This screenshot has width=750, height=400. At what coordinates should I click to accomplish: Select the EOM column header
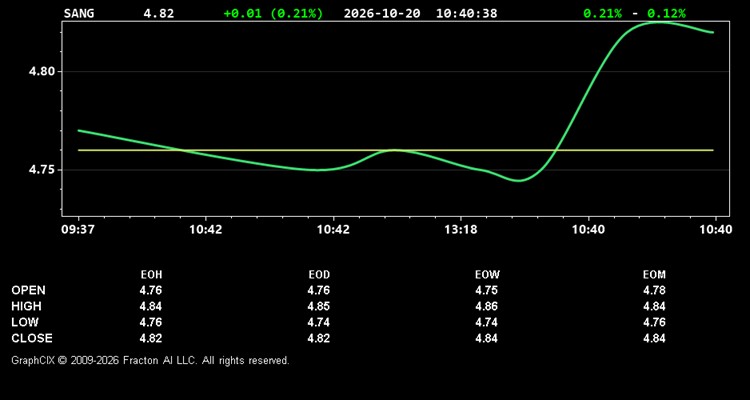654,275
